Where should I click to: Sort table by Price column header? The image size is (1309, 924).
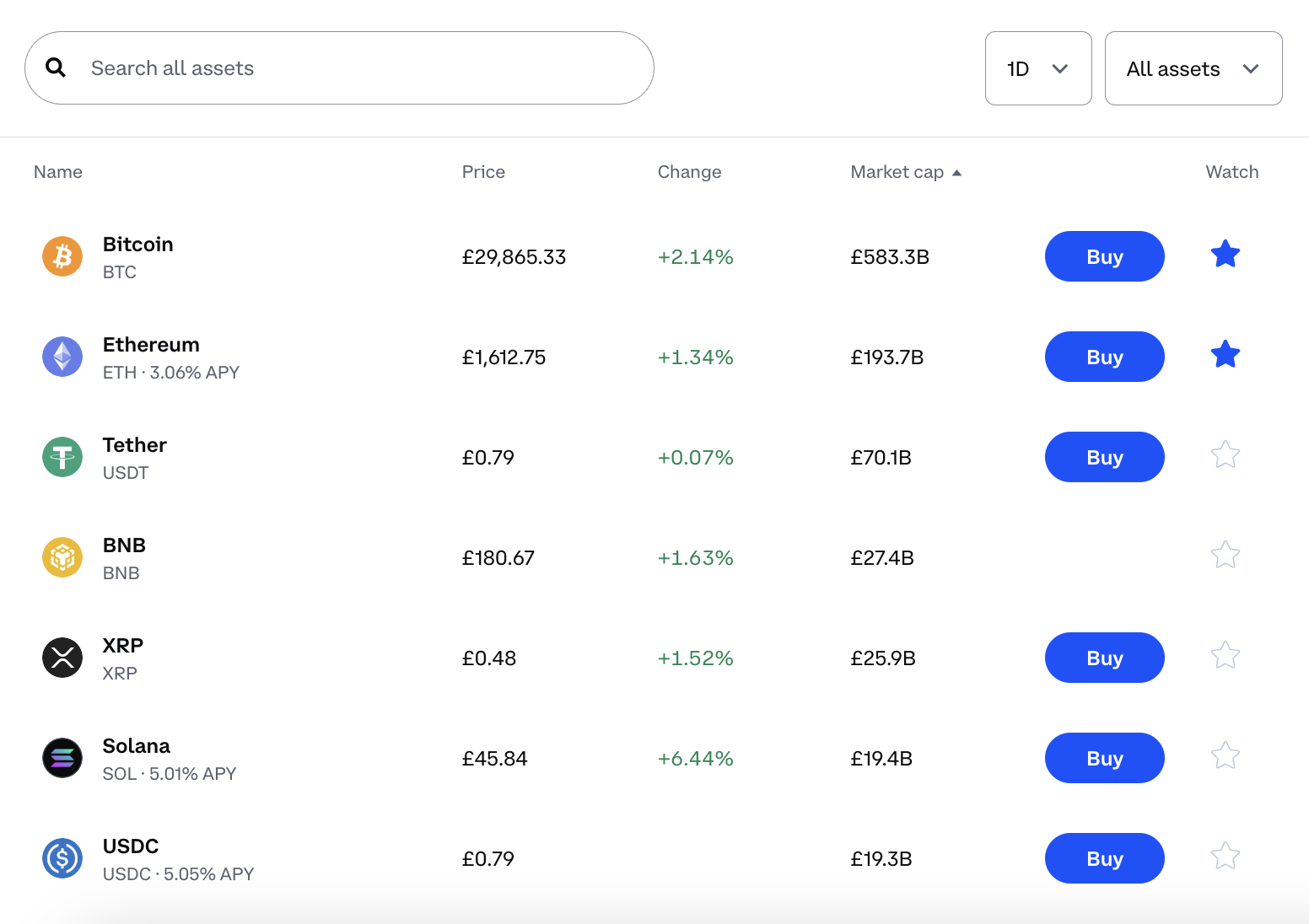click(x=483, y=172)
